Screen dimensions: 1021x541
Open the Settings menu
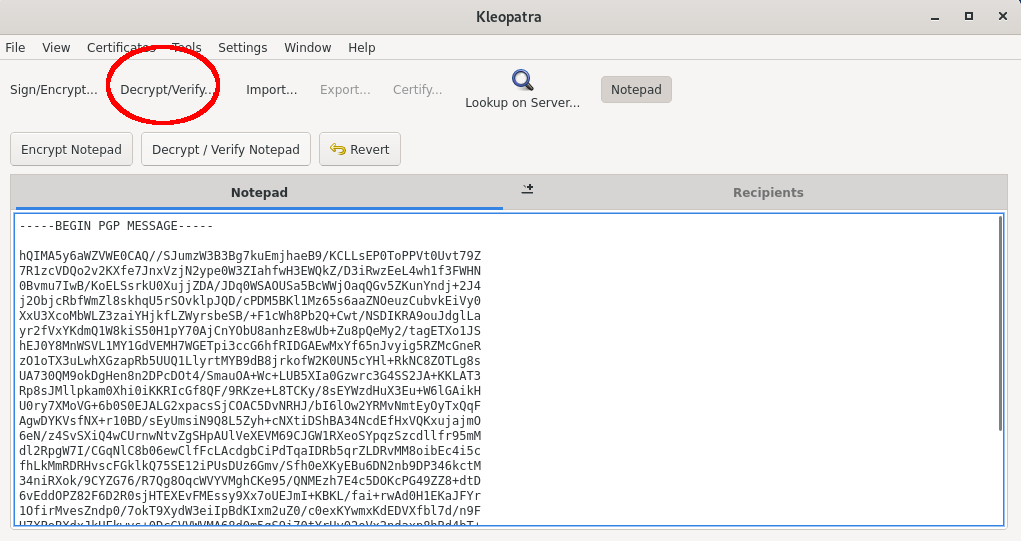[x=242, y=48]
